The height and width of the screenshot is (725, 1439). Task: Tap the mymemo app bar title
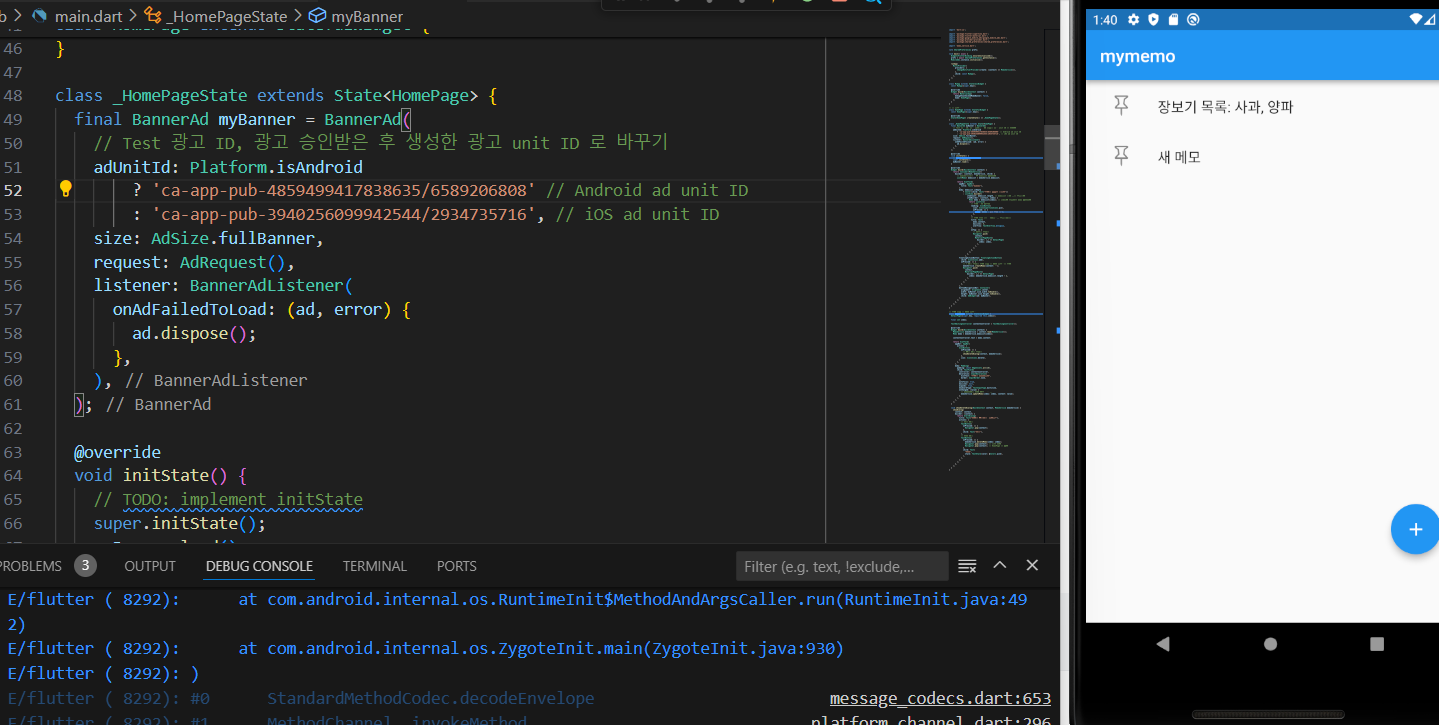(x=1137, y=56)
